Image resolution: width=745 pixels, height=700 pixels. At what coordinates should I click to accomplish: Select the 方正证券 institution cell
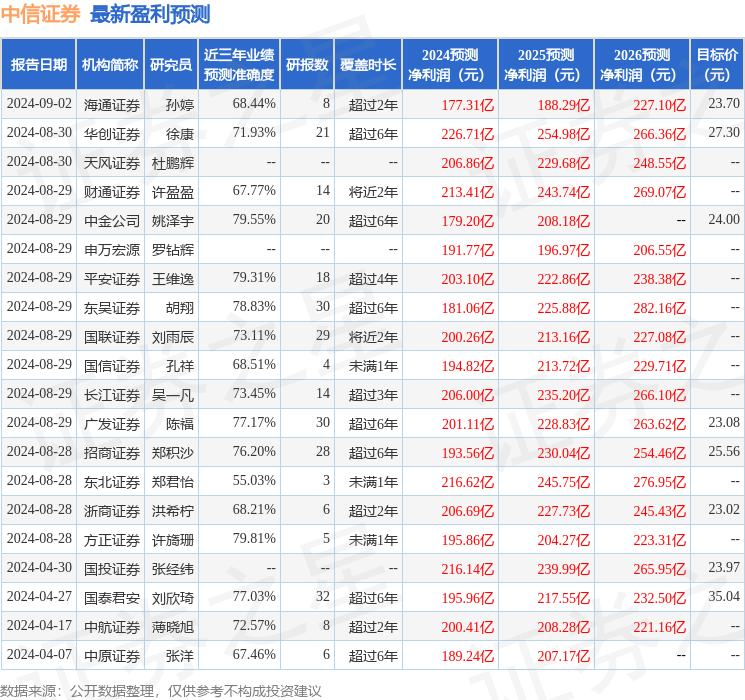coord(112,539)
